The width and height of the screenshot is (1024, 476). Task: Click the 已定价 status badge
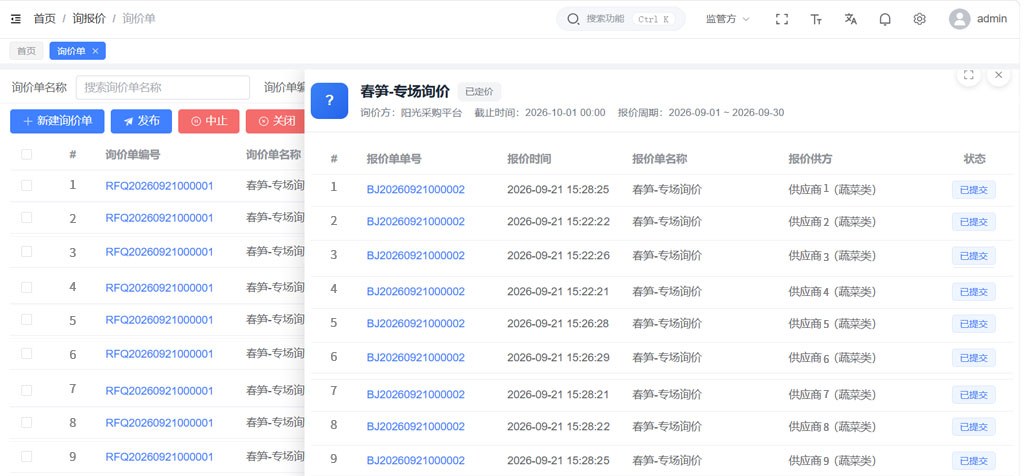point(479,91)
